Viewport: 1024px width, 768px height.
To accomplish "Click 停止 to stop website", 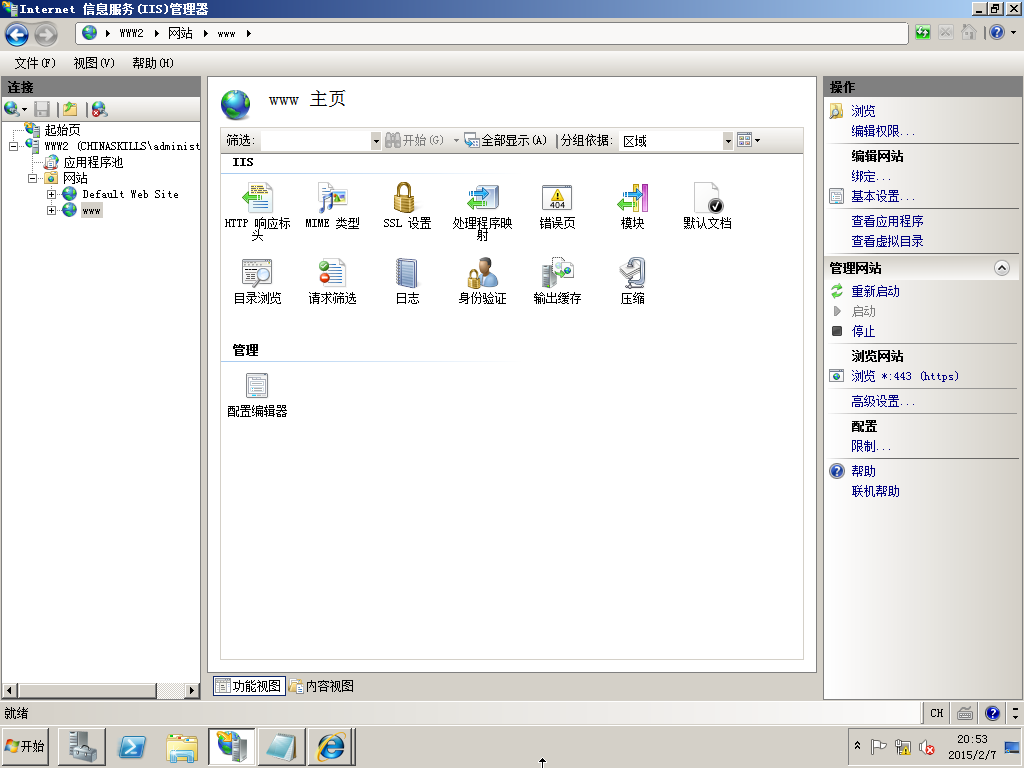I will point(863,331).
